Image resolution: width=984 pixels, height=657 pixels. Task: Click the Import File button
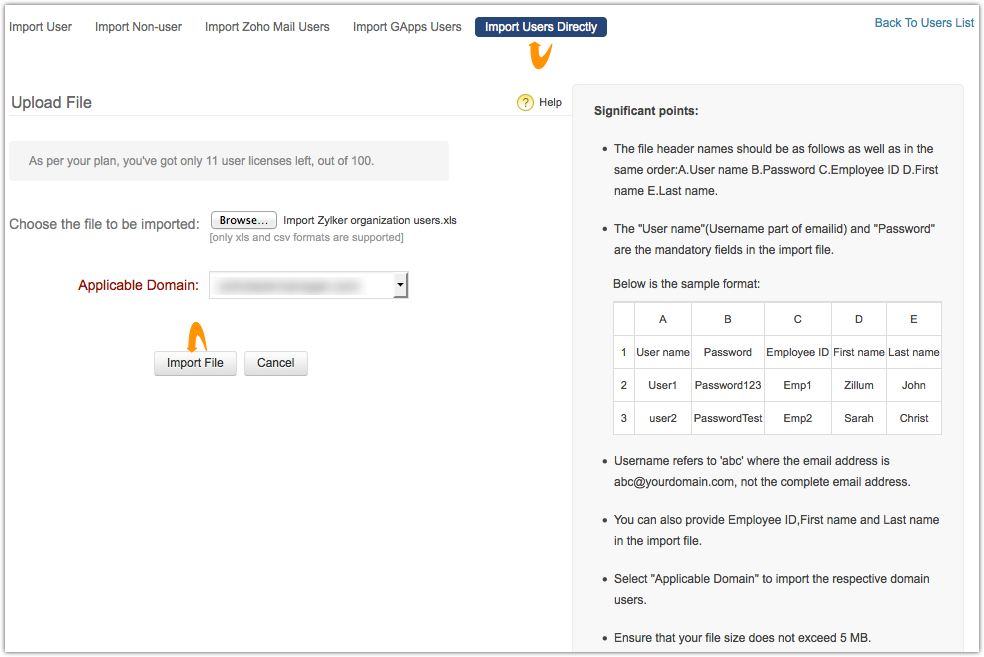coord(195,363)
